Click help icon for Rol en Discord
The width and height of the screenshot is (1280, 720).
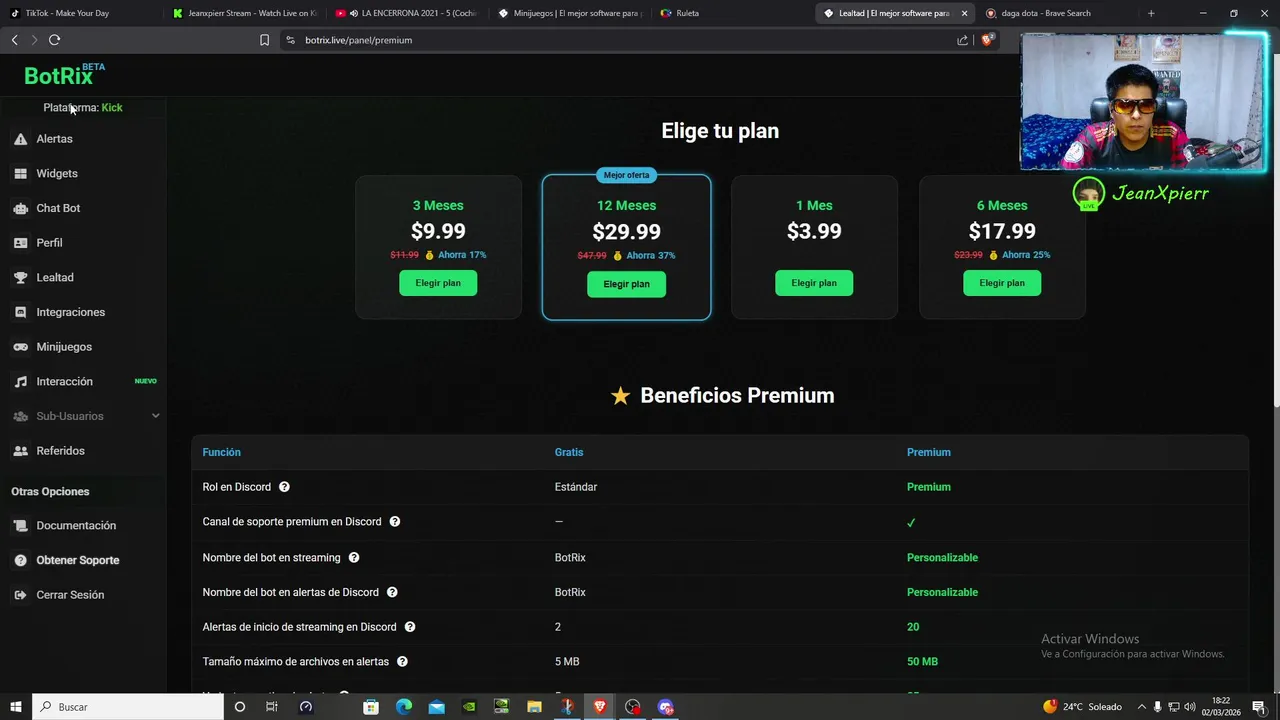(284, 487)
